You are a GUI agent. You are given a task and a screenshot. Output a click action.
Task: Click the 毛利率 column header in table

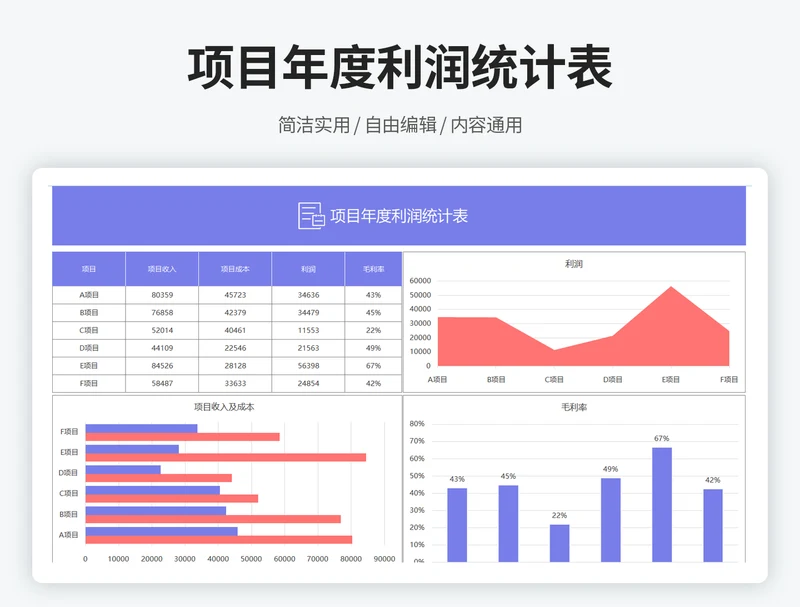373,269
